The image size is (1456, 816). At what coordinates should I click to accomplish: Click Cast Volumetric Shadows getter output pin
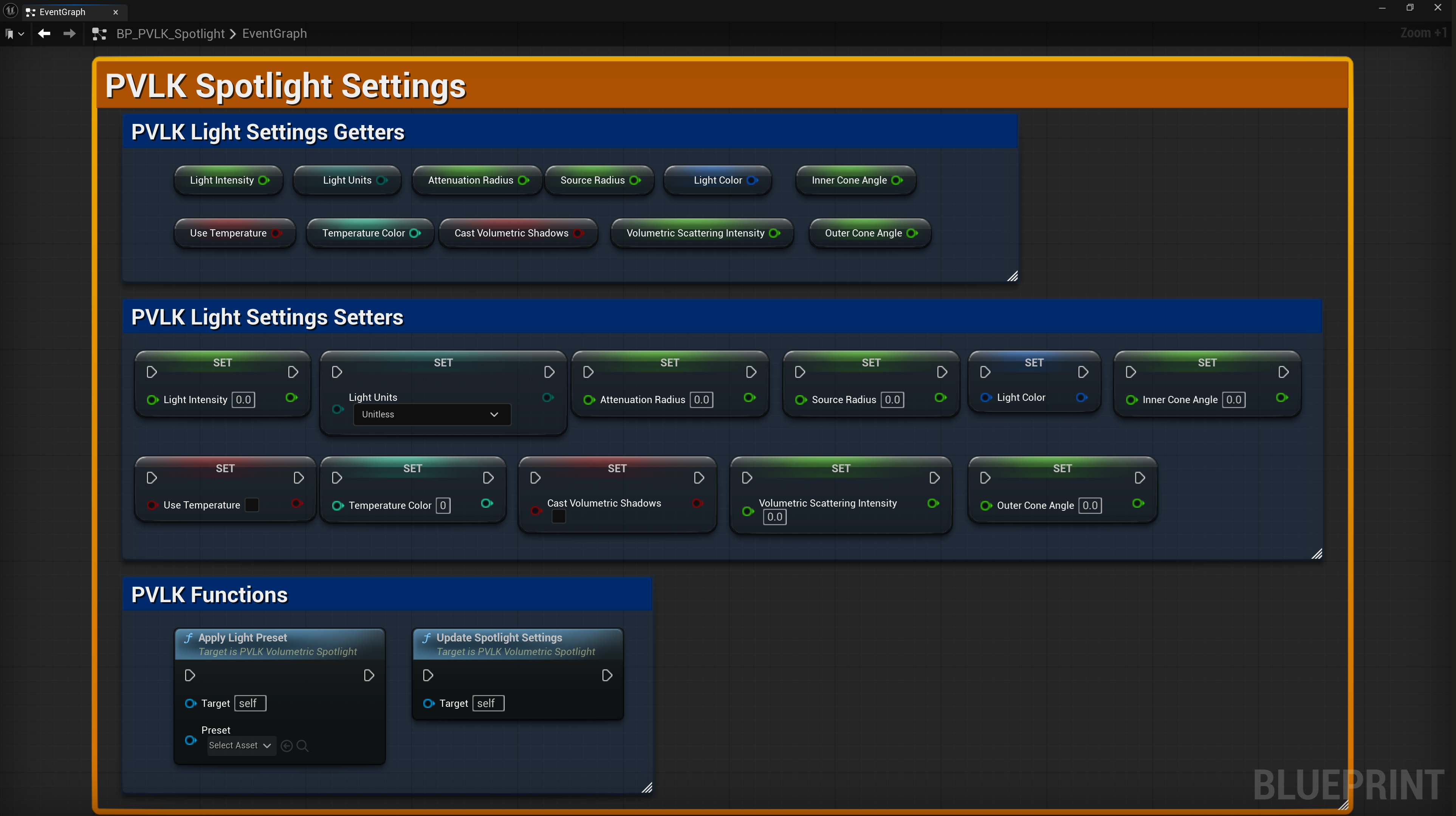pos(578,233)
